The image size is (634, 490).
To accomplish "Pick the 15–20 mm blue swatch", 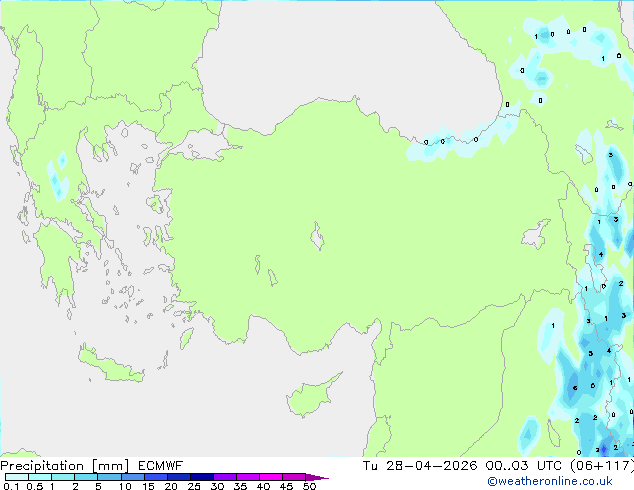I will click(155, 477).
